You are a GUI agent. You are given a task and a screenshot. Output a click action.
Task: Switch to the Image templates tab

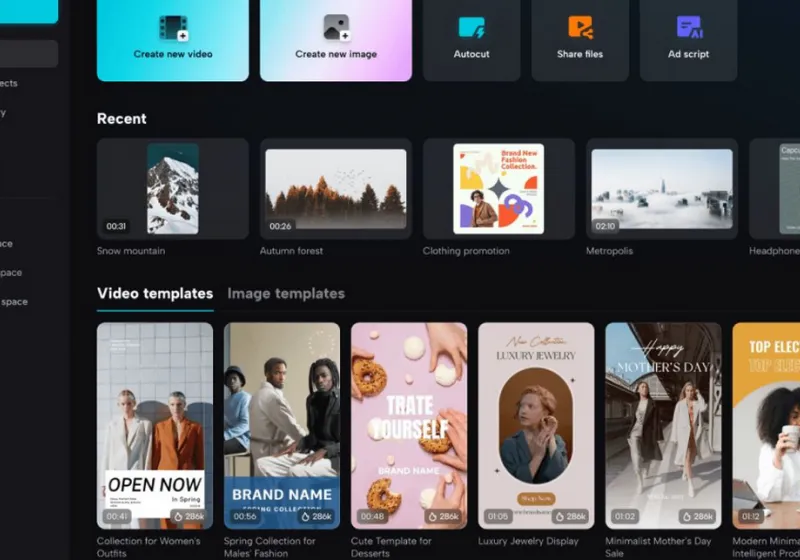pos(286,294)
